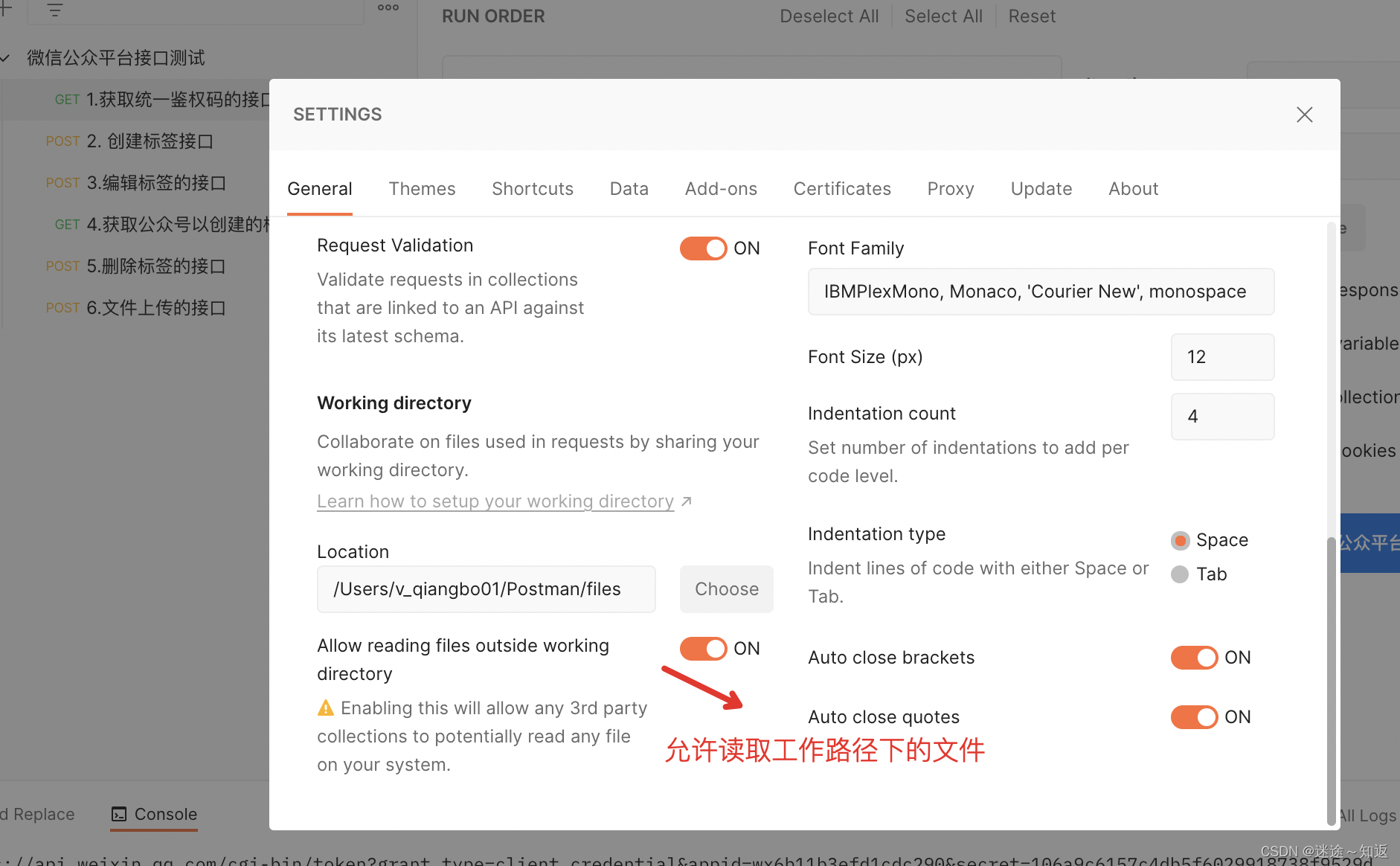Click the warning icon beside third-party notice
This screenshot has width=1400, height=866.
coord(326,708)
